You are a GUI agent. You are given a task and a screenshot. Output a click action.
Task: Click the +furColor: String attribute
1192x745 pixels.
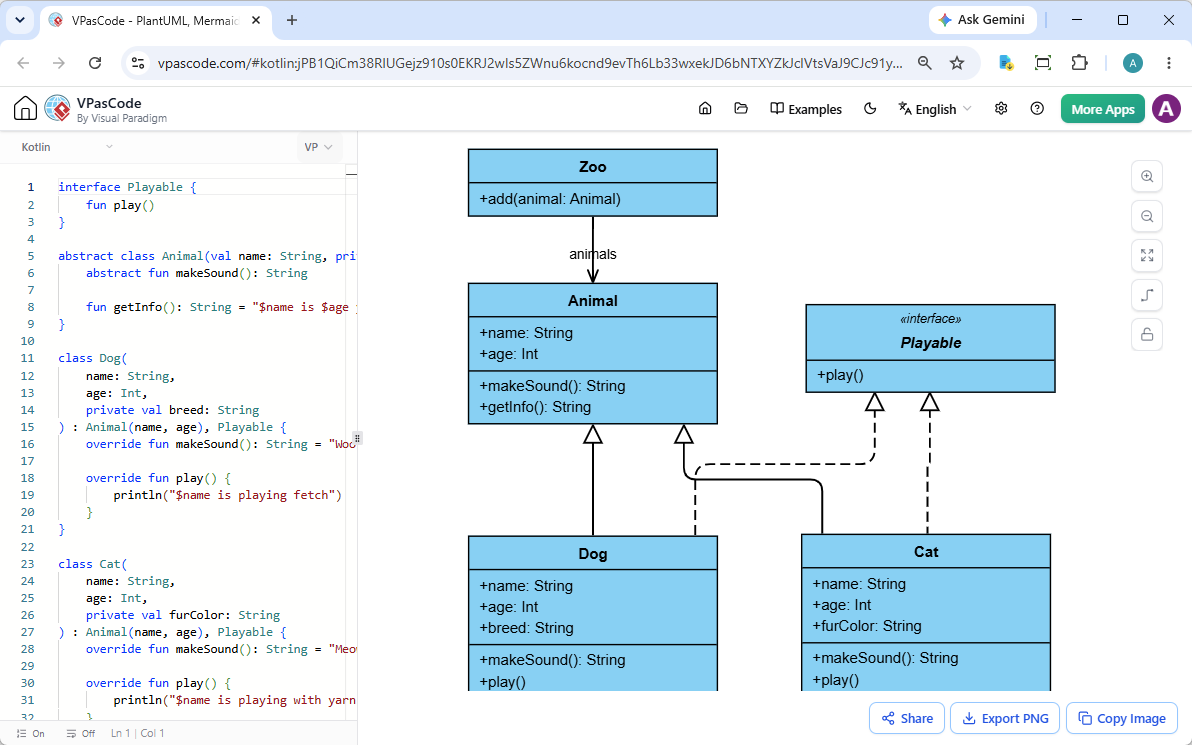[x=867, y=626]
